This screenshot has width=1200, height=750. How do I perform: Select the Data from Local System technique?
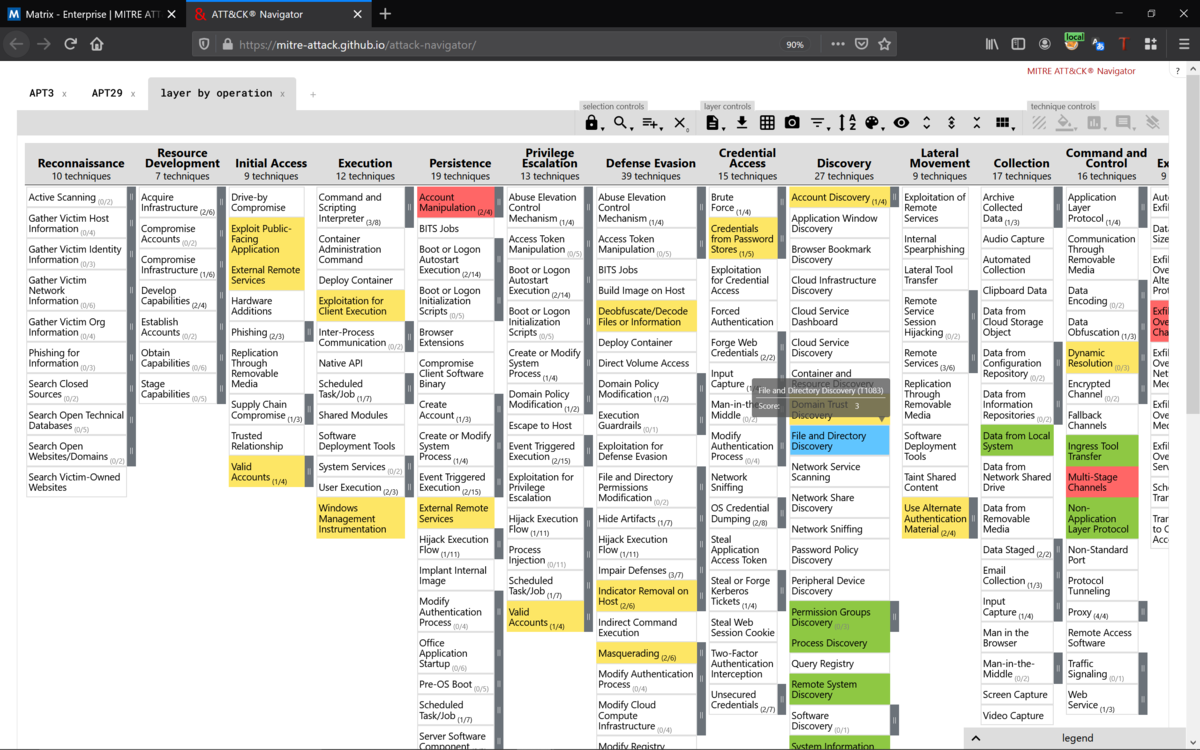[1016, 441]
